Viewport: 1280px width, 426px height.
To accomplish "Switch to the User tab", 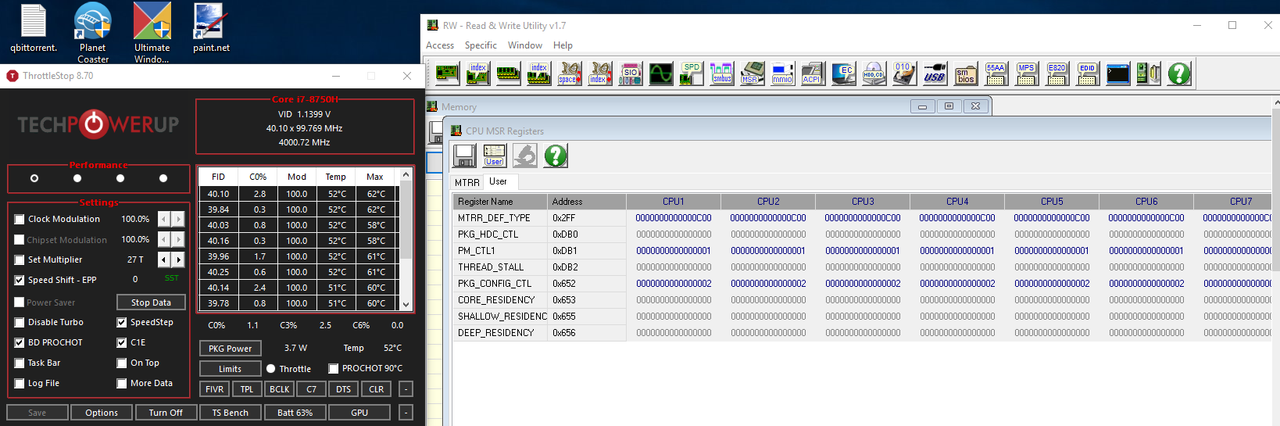I will 498,182.
